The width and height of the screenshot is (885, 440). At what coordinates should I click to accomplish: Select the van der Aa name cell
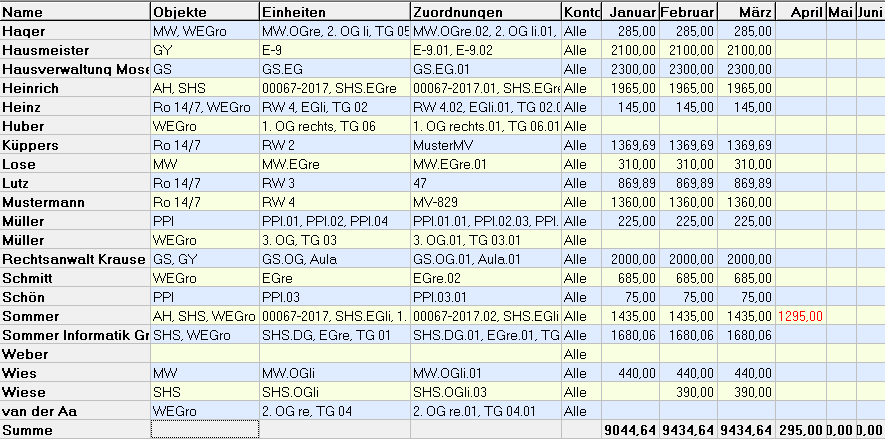(75, 411)
